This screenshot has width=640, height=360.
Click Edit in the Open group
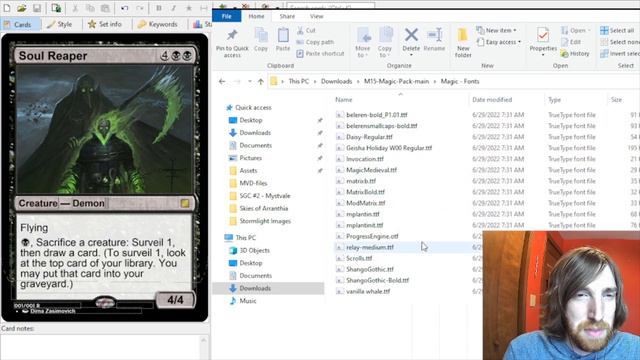click(571, 42)
